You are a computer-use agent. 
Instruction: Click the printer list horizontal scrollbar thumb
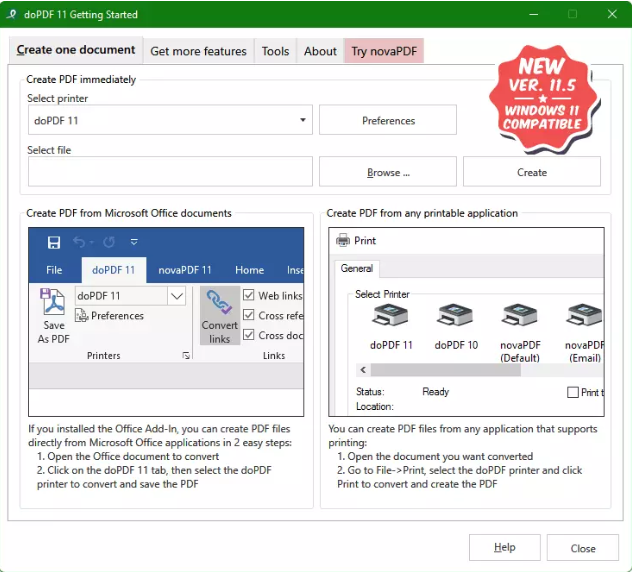coord(446,370)
